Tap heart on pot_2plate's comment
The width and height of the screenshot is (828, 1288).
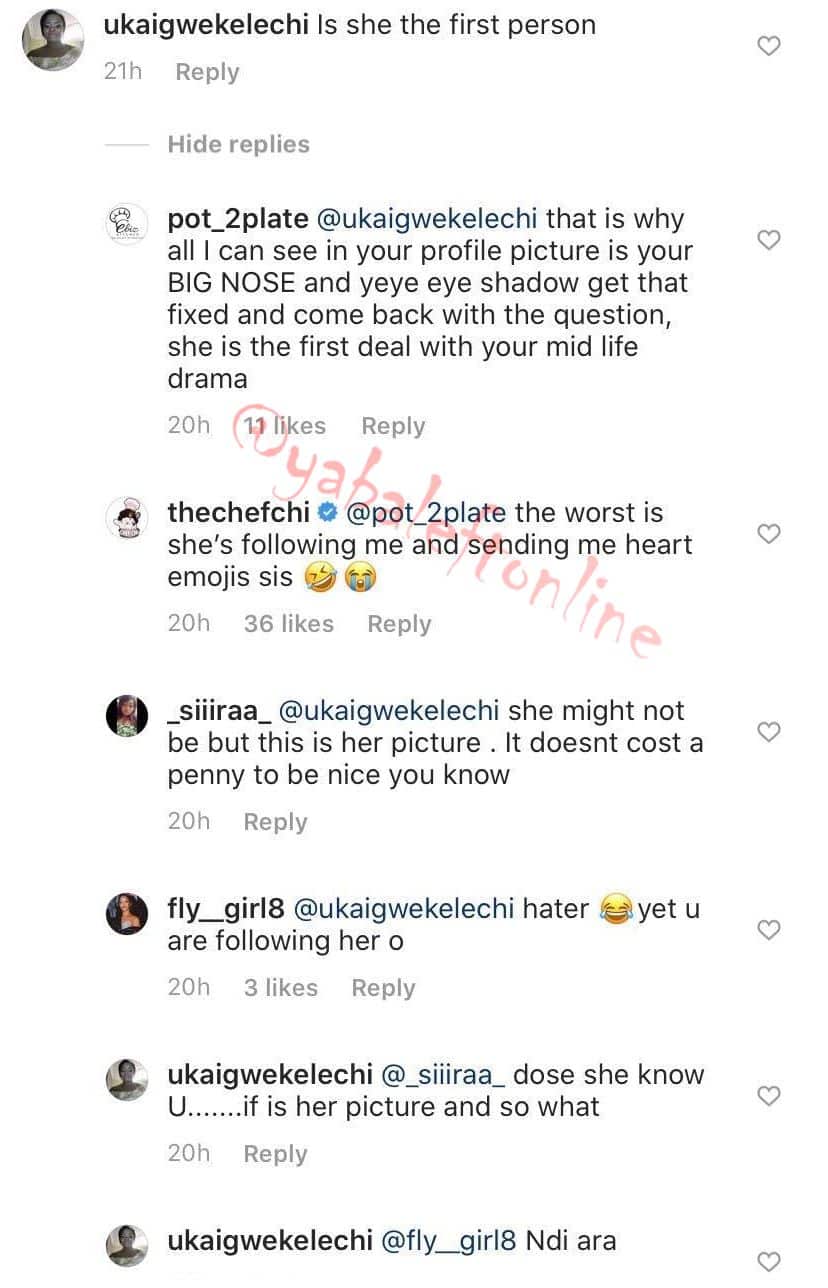click(x=768, y=239)
